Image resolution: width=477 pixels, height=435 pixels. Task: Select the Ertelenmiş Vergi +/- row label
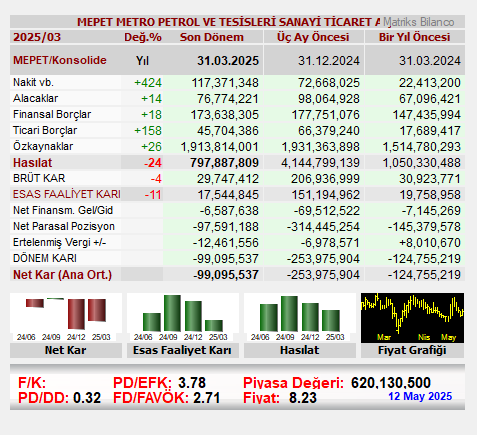coord(59,242)
